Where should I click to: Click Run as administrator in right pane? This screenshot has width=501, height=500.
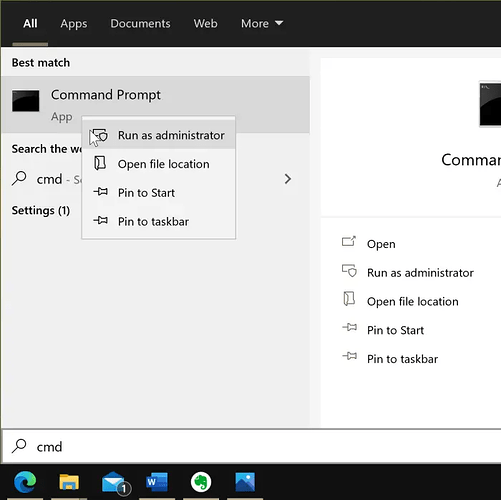pos(420,273)
